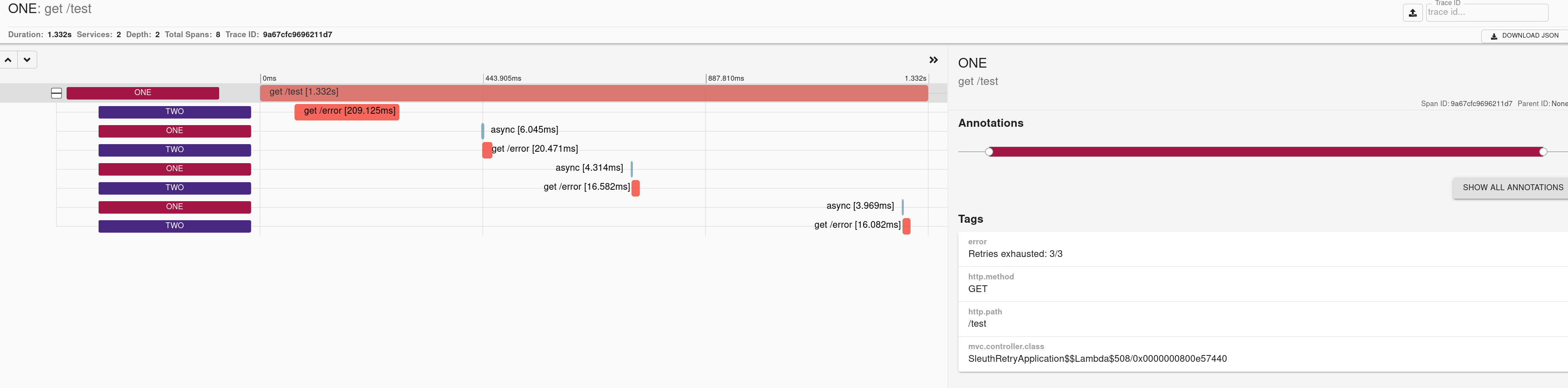Click the ONE service label for async 4.314ms
1568x388 pixels.
click(175, 169)
